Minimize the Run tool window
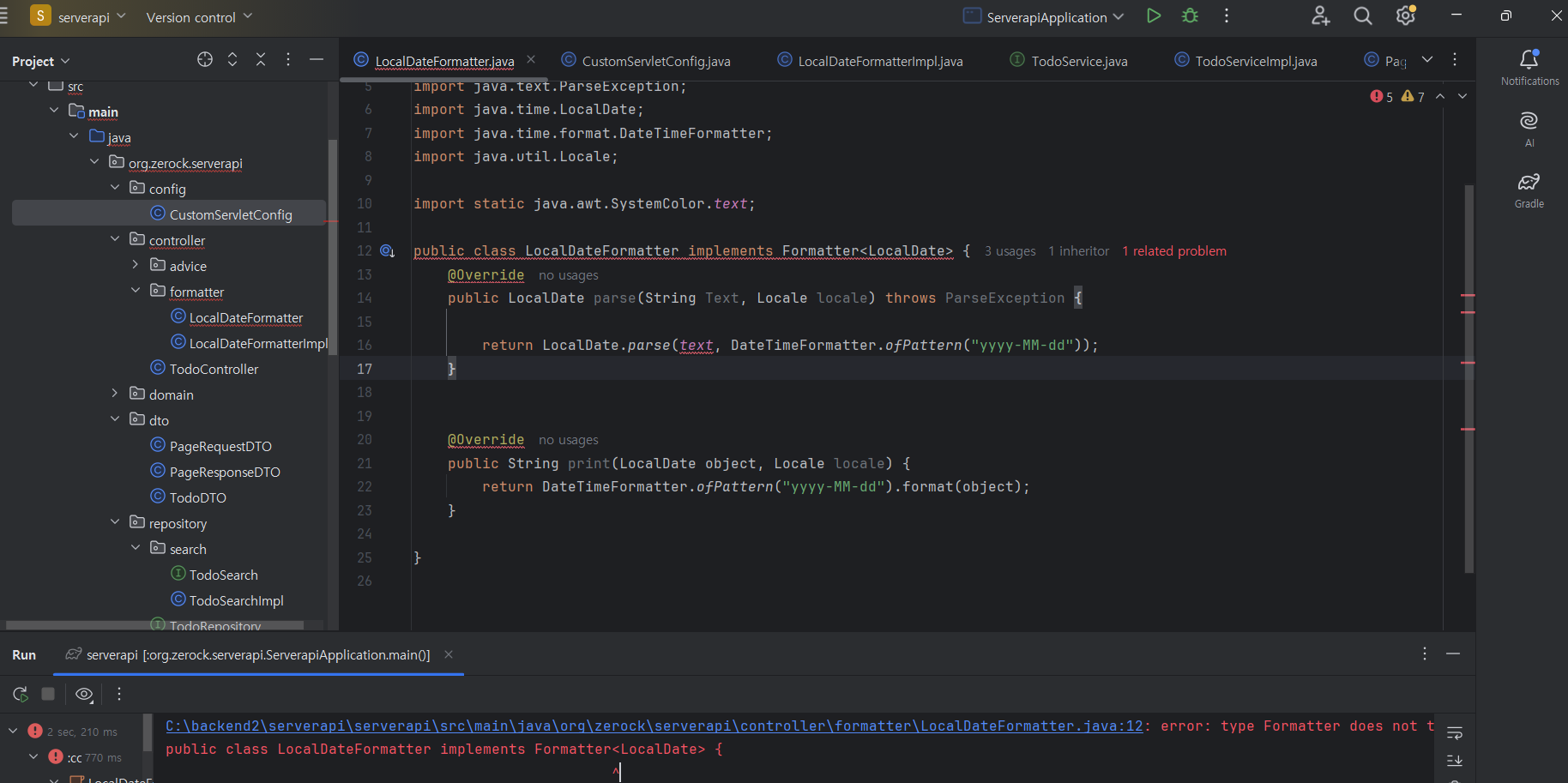This screenshot has height=783, width=1568. click(1453, 654)
